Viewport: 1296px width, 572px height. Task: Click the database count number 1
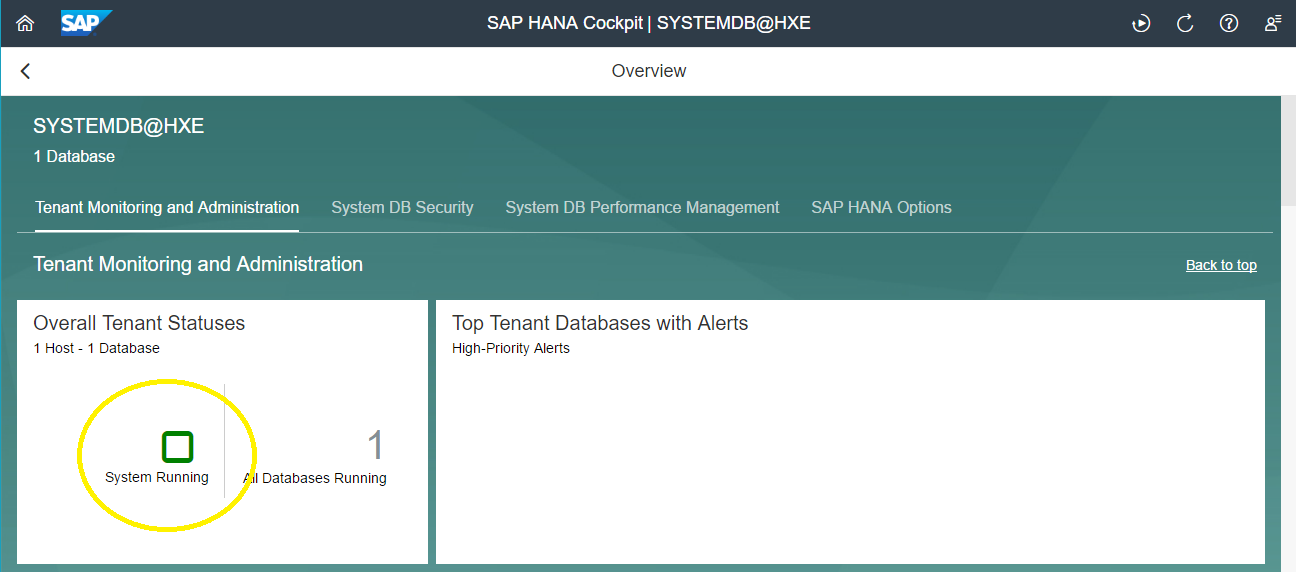pos(375,446)
